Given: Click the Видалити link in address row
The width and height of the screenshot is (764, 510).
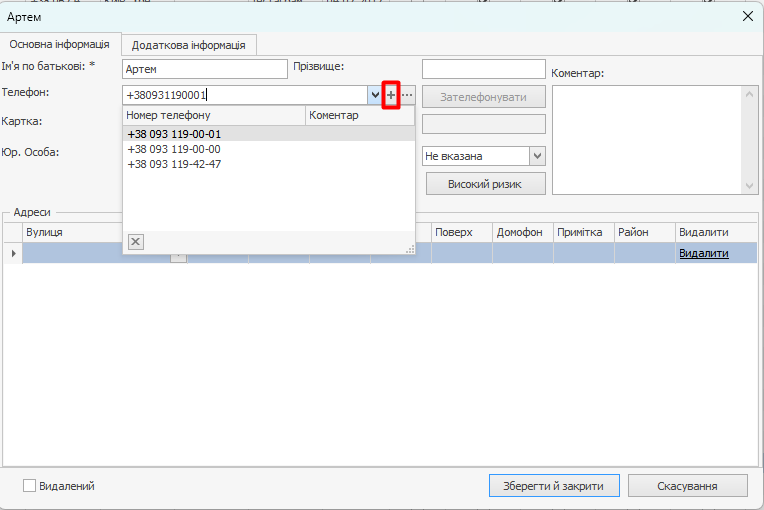Looking at the screenshot, I should point(703,254).
